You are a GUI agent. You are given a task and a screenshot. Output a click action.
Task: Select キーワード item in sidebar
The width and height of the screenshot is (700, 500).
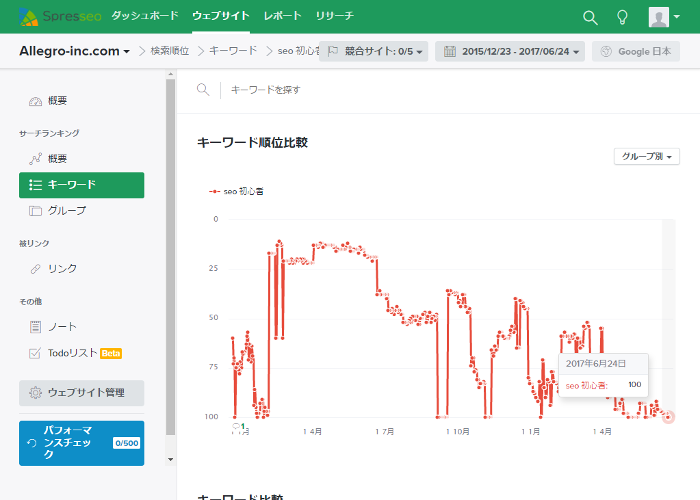tap(82, 185)
